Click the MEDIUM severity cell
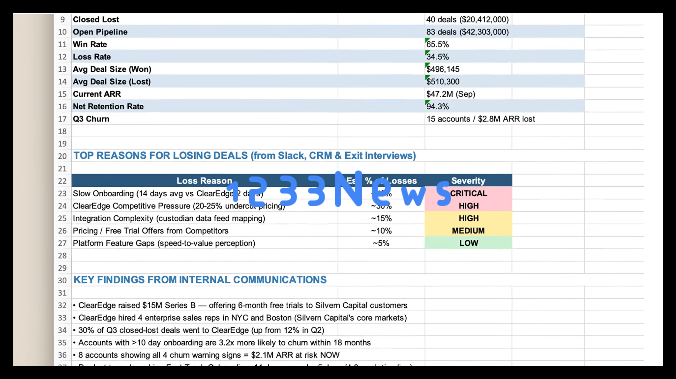The image size is (676, 379). pyautogui.click(x=468, y=231)
